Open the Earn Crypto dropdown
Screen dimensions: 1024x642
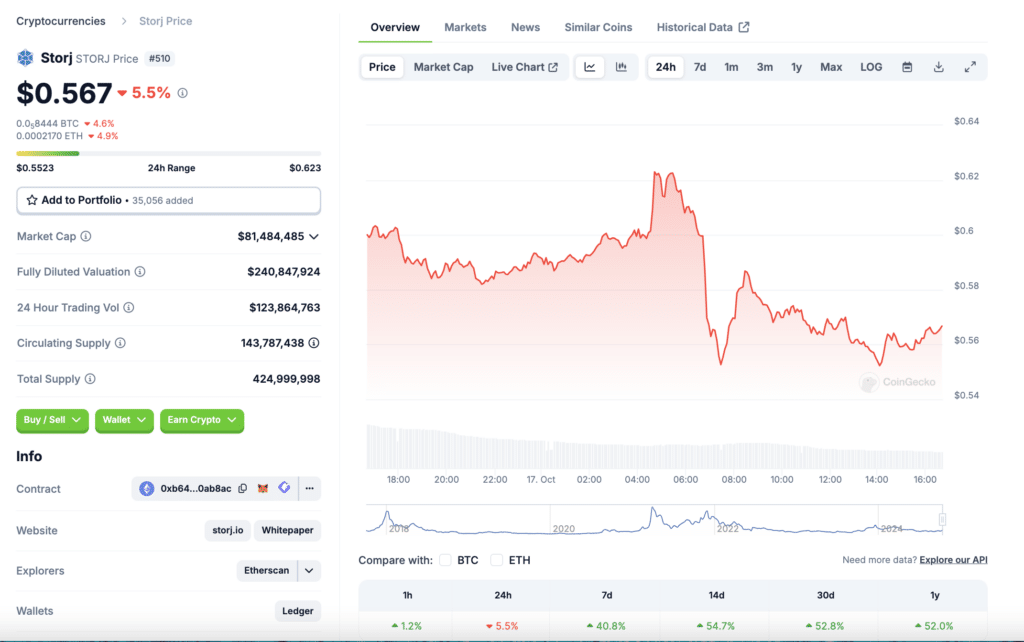point(202,420)
